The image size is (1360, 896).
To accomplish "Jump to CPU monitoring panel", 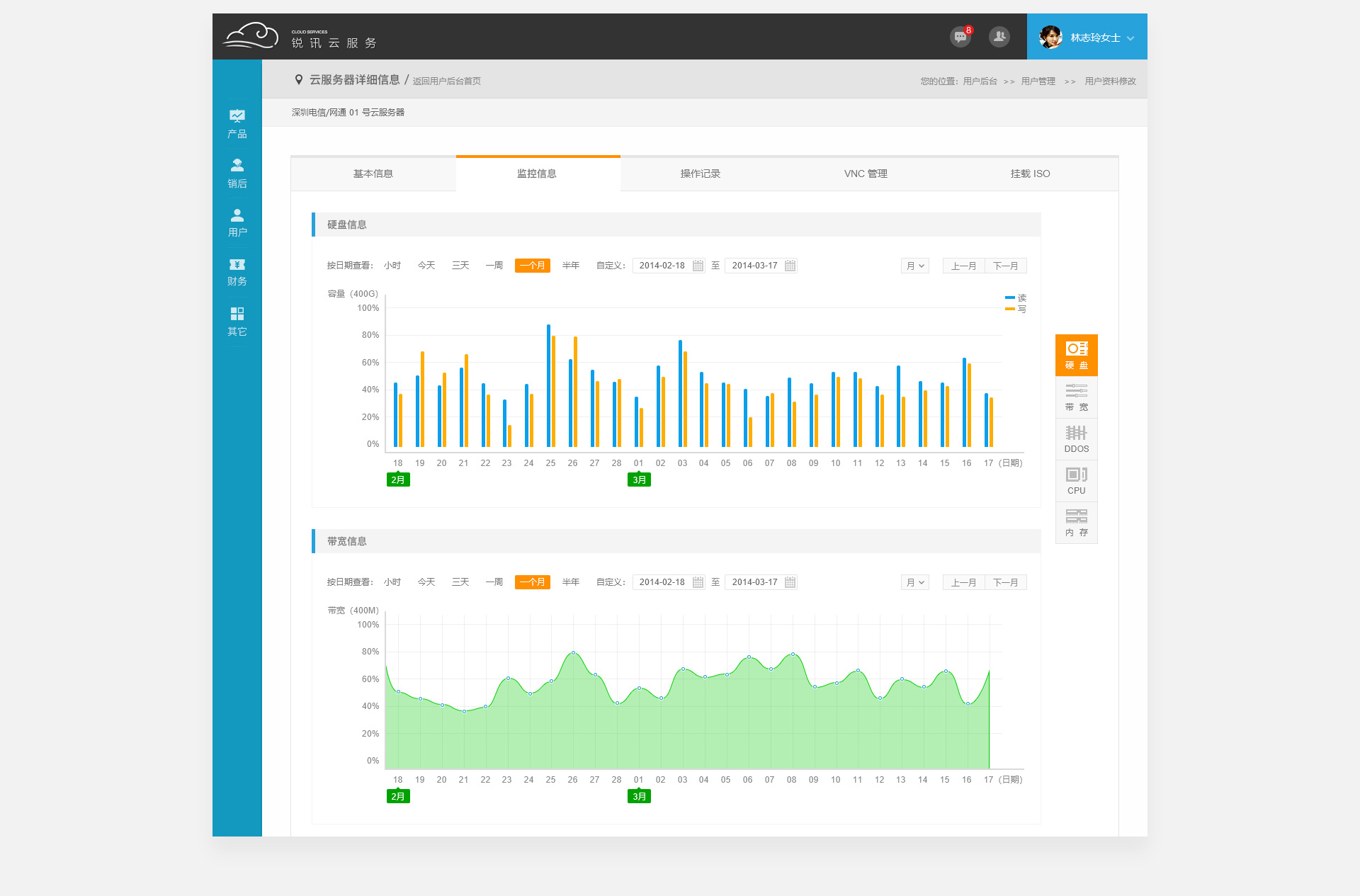I will pyautogui.click(x=1076, y=481).
